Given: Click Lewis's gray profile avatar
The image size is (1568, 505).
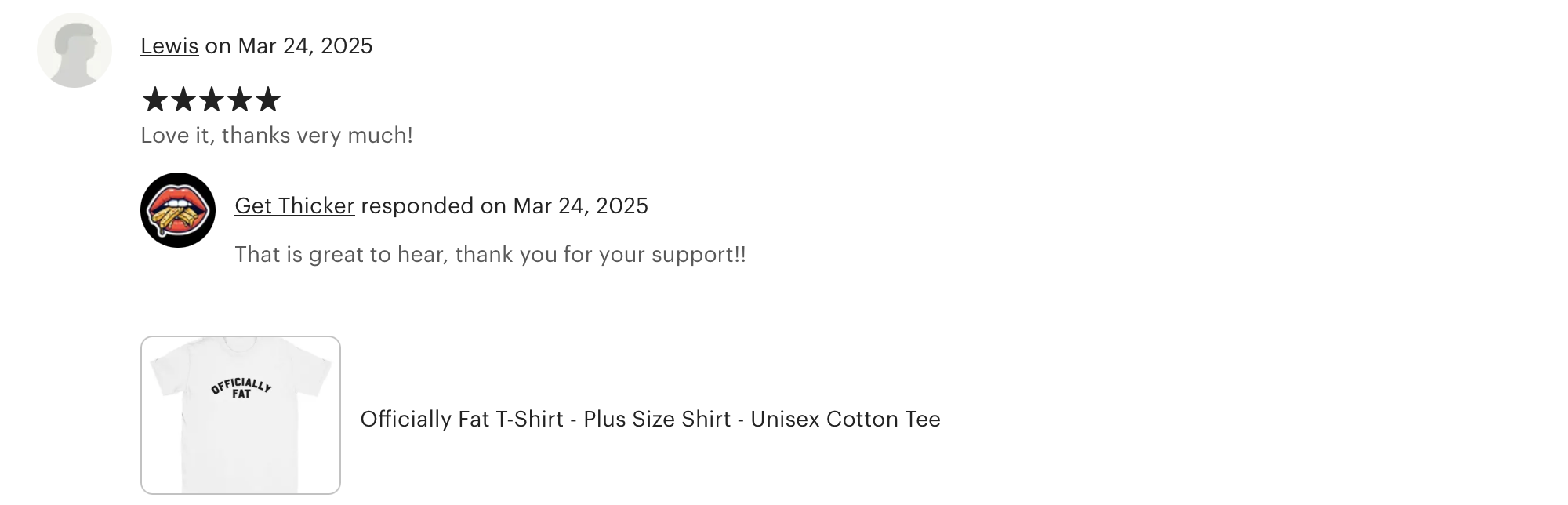Looking at the screenshot, I should tap(74, 50).
